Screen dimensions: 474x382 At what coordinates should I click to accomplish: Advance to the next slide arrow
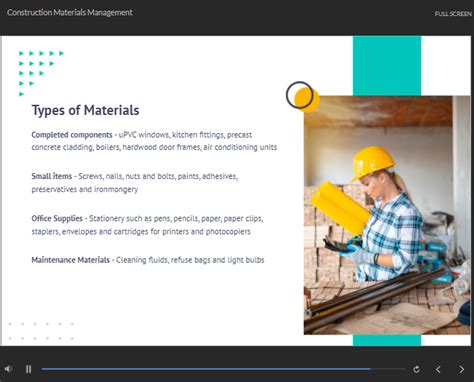pos(462,369)
